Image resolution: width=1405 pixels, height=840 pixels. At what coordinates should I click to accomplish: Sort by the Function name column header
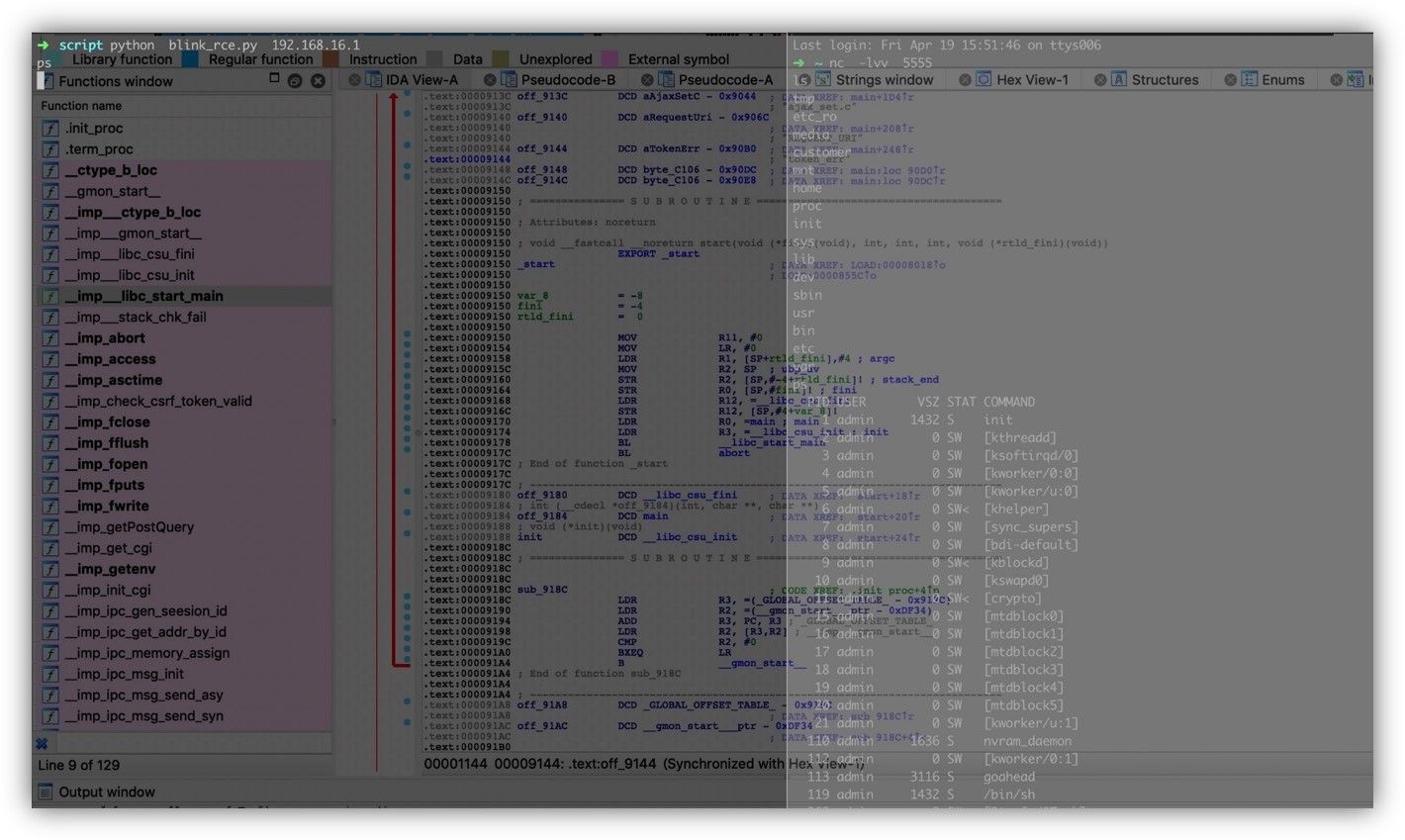point(183,106)
